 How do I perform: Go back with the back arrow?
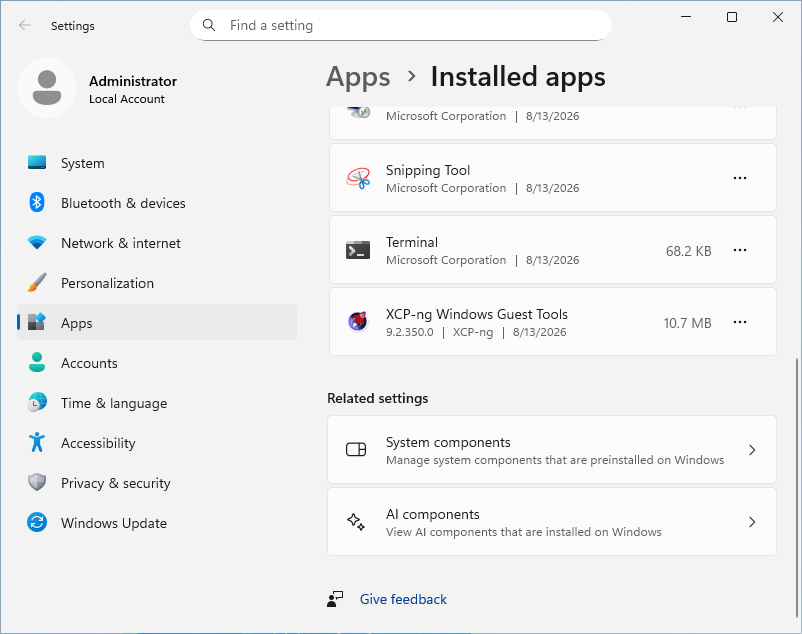point(25,25)
